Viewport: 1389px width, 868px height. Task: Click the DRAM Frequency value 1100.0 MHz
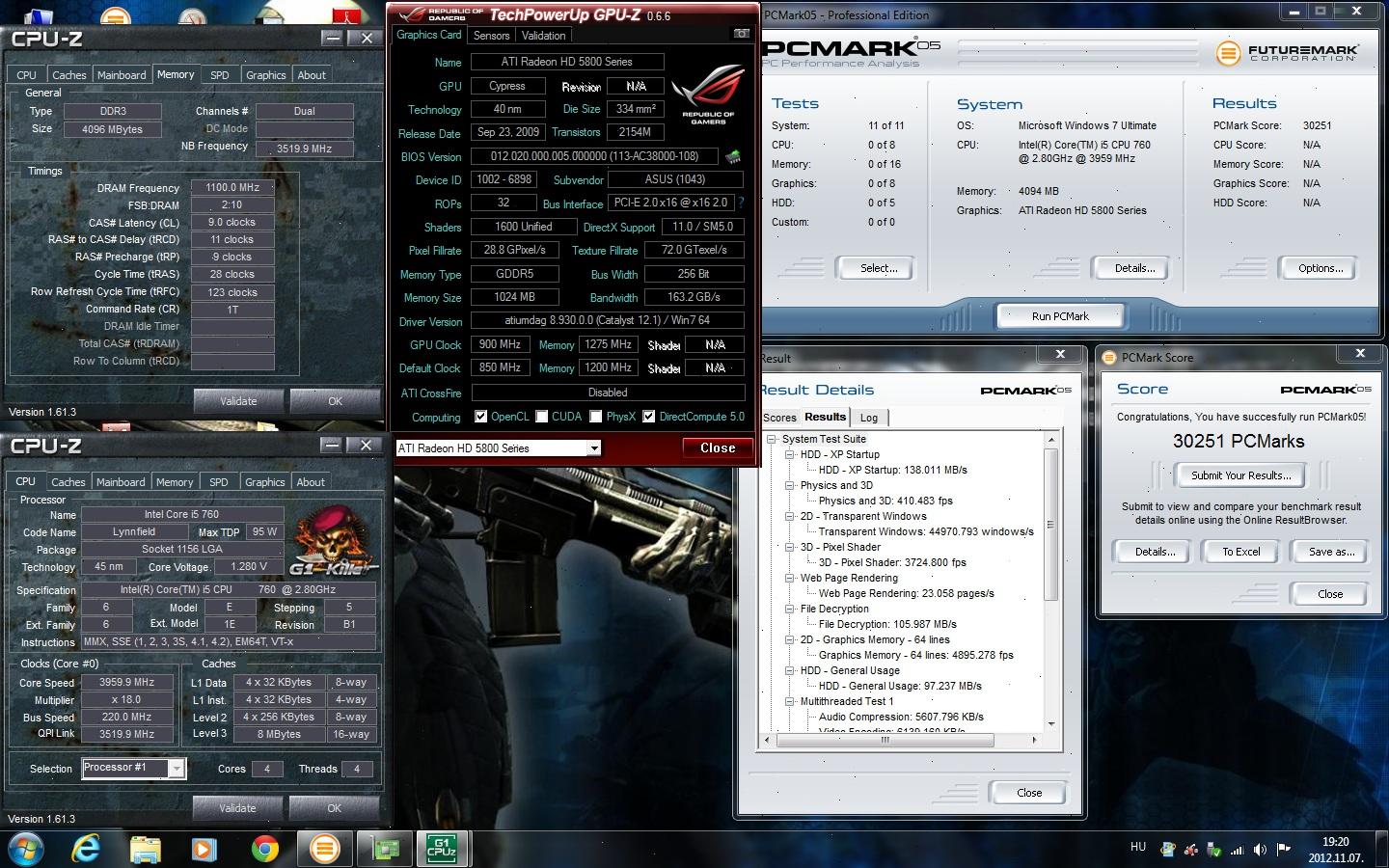click(x=232, y=188)
